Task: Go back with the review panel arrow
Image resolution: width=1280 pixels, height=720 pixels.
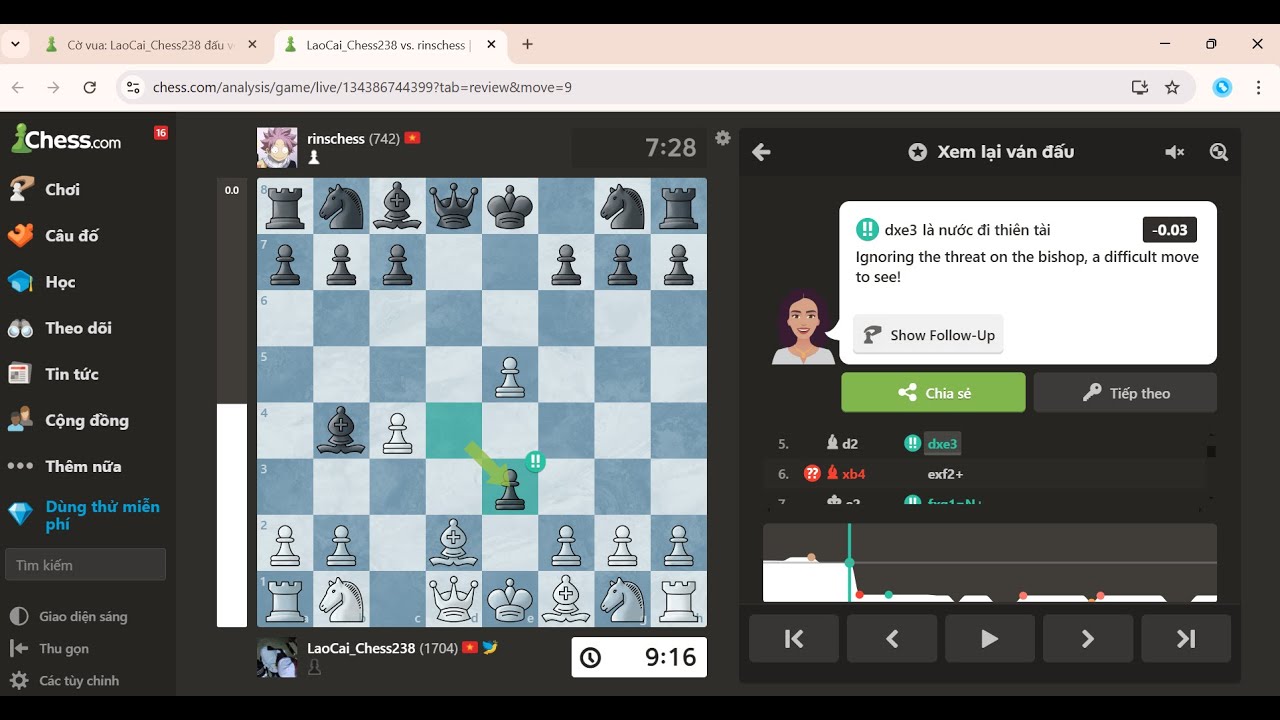Action: 761,152
